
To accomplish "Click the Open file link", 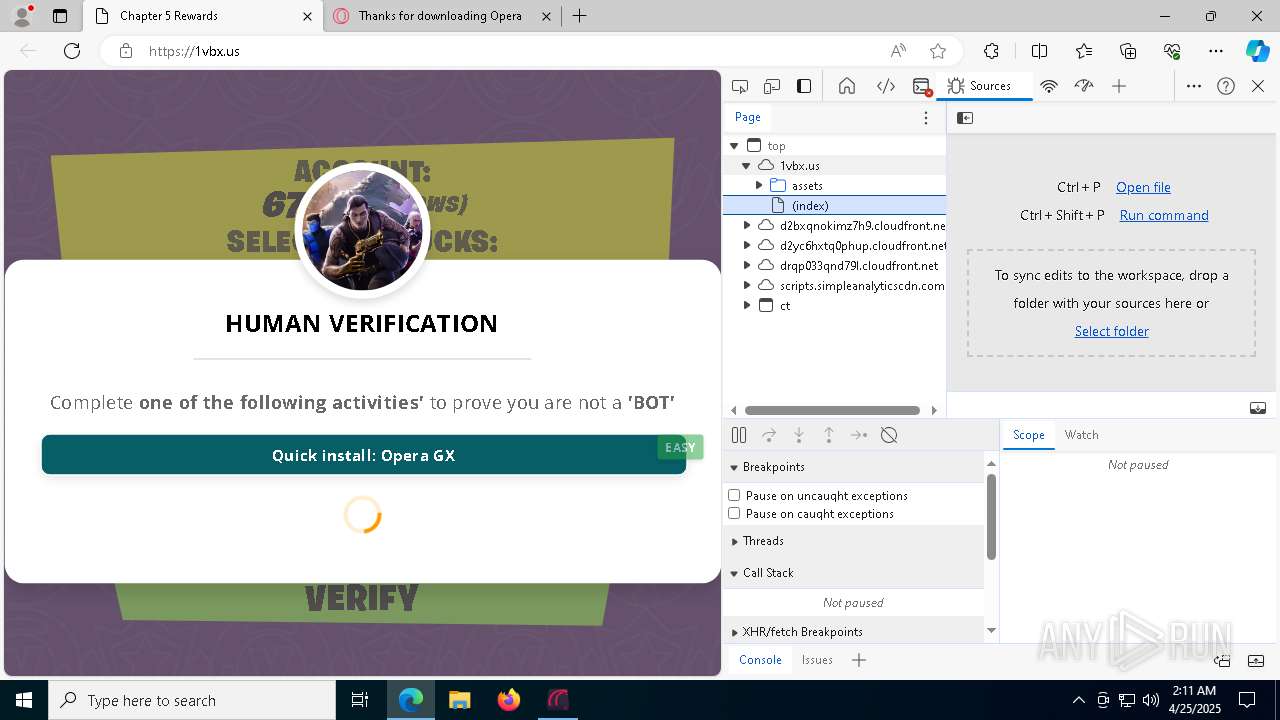I will pyautogui.click(x=1143, y=187).
